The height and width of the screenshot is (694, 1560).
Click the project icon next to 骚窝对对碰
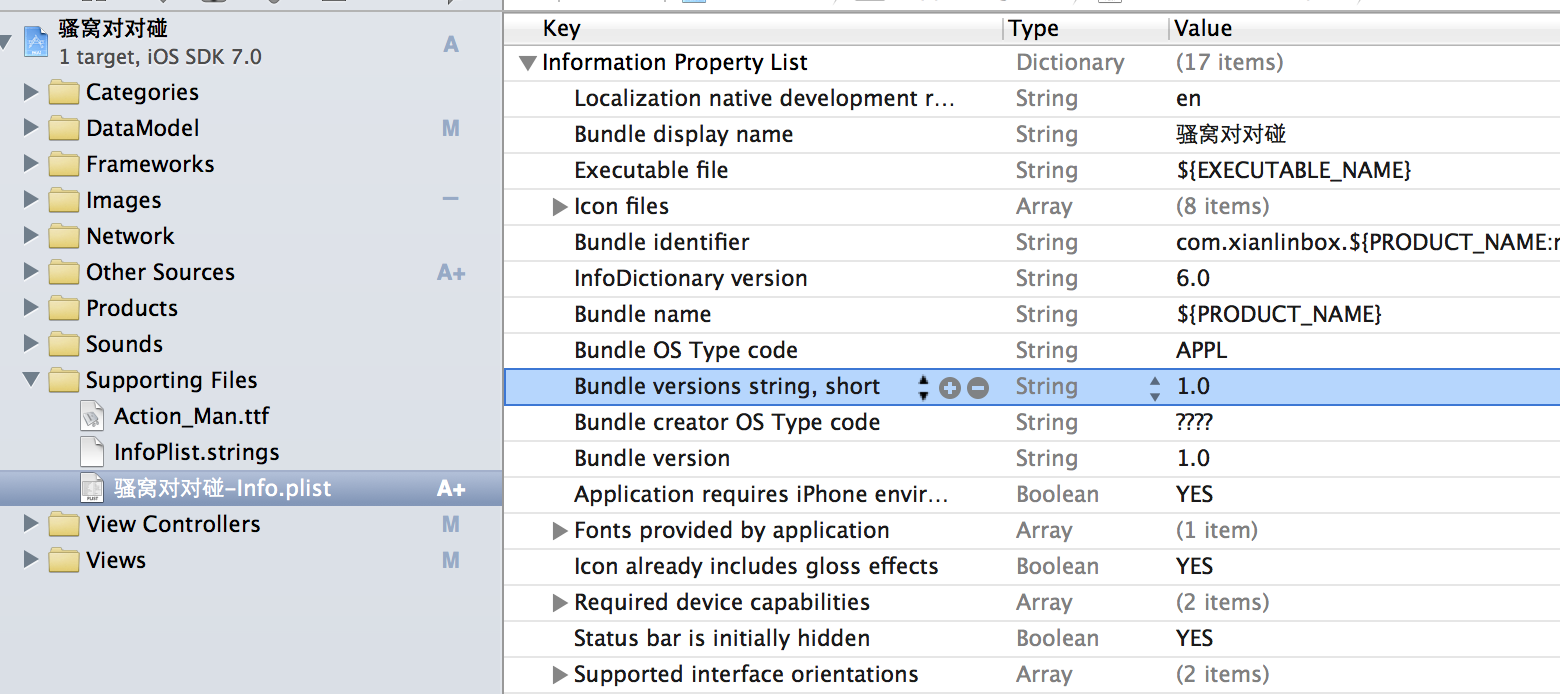point(37,42)
